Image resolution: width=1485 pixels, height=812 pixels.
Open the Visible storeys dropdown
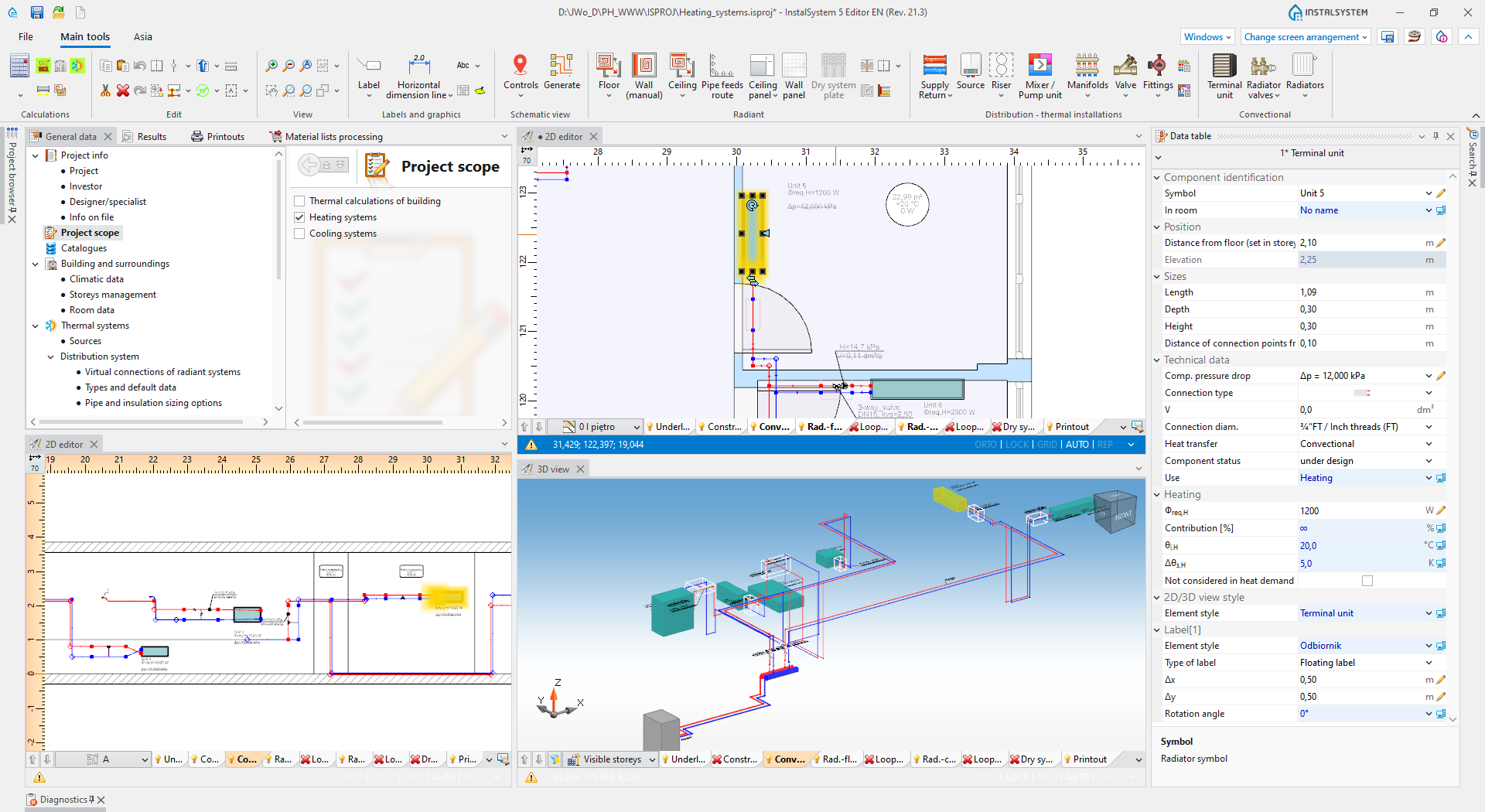point(611,759)
